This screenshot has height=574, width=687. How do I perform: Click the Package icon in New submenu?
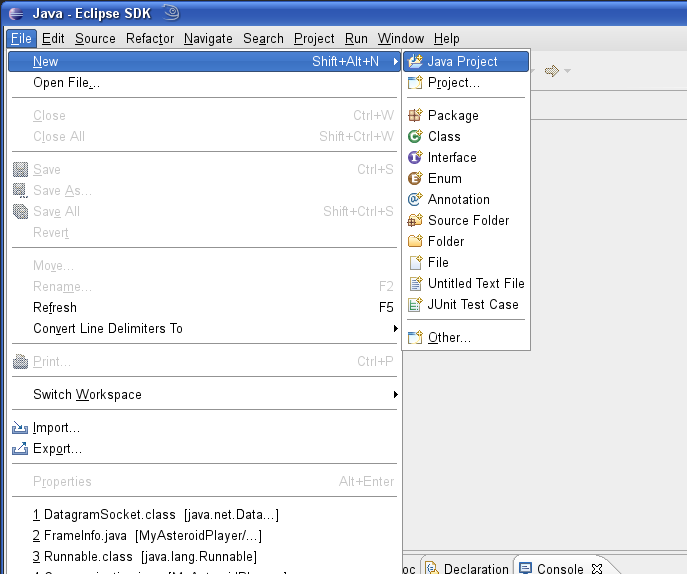(x=415, y=115)
